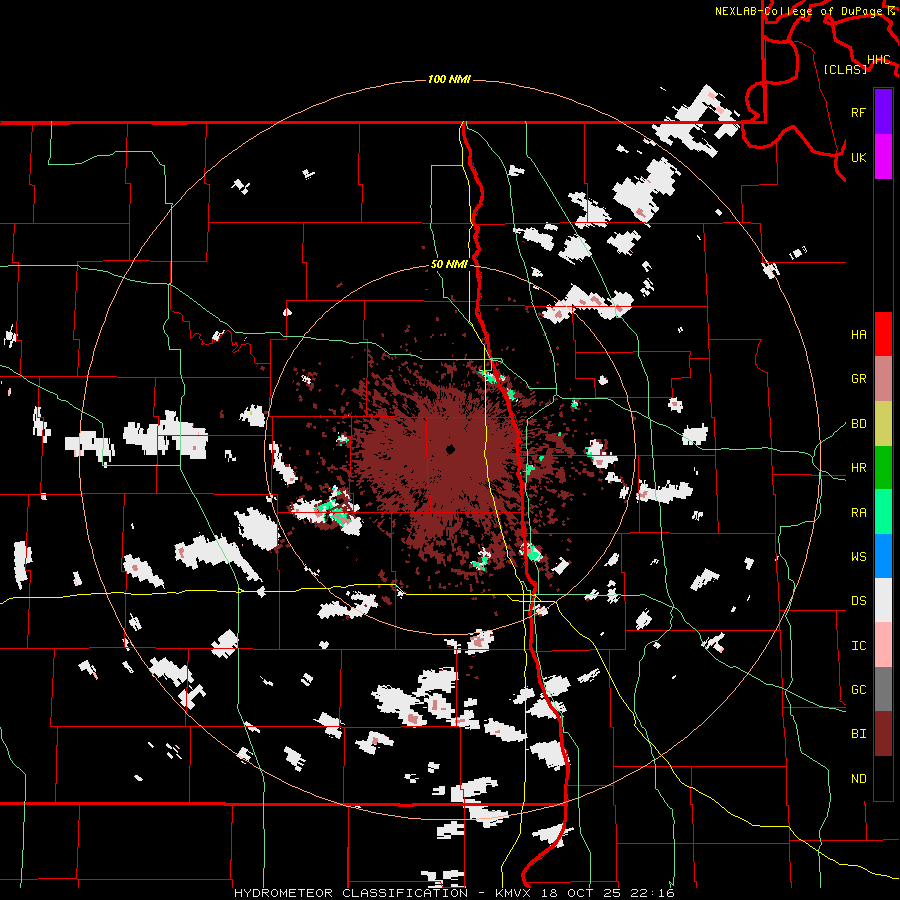The image size is (900, 900).
Task: Click the '50 NMI' range ring label
Action: (449, 264)
